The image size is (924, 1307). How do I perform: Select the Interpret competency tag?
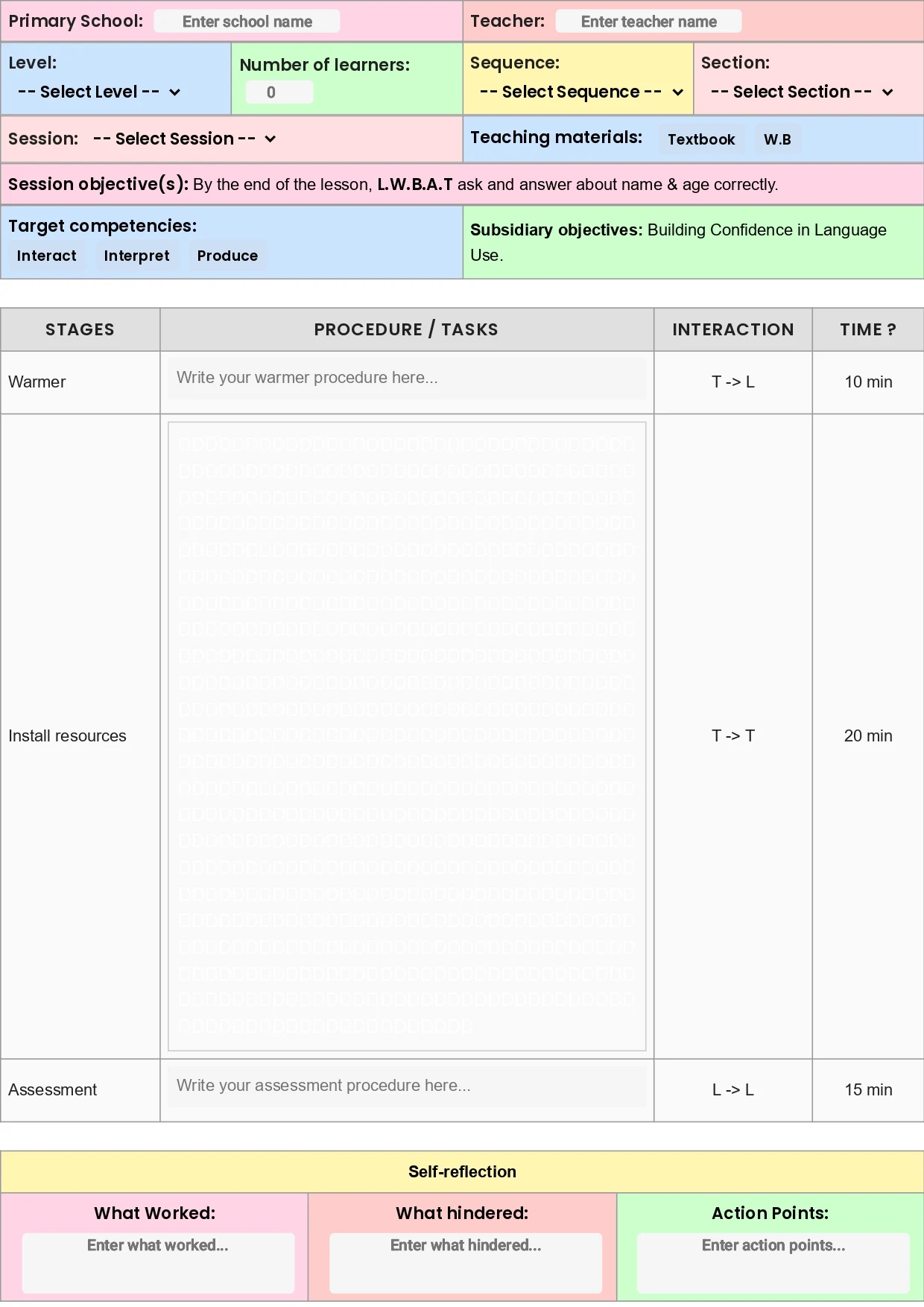(x=136, y=256)
